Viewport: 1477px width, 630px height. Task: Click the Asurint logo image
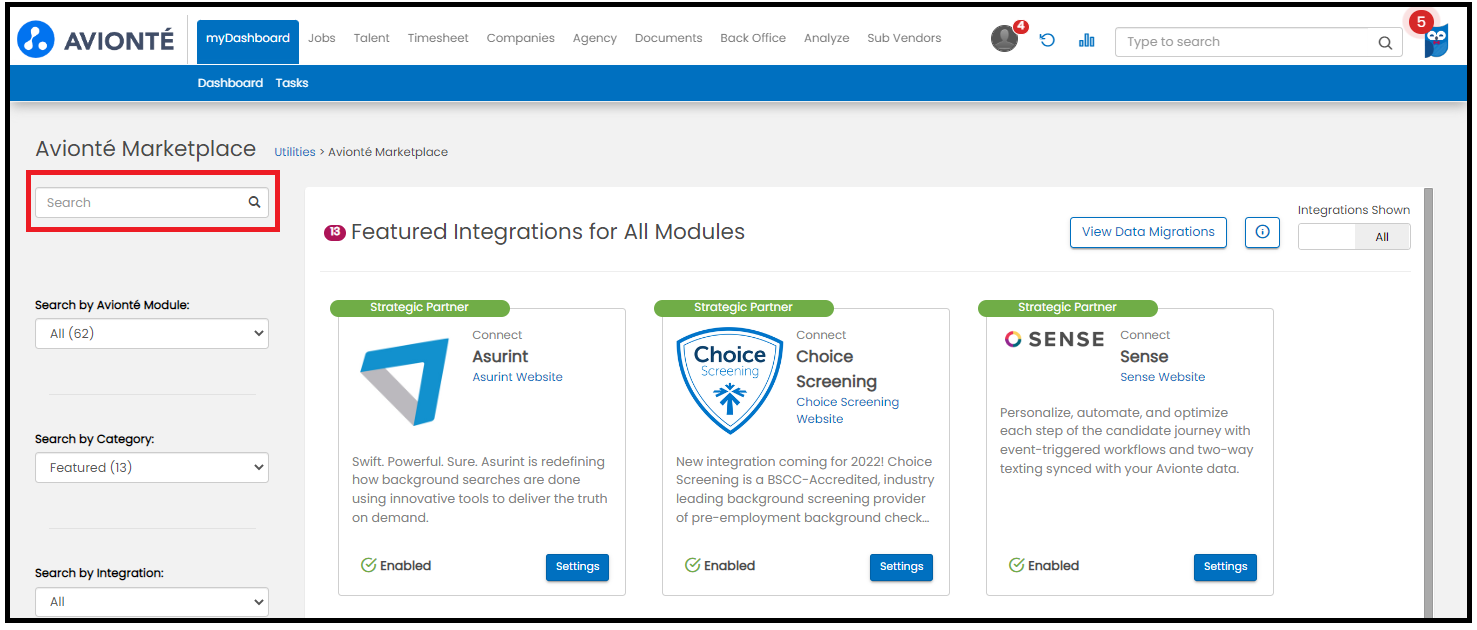pos(405,382)
